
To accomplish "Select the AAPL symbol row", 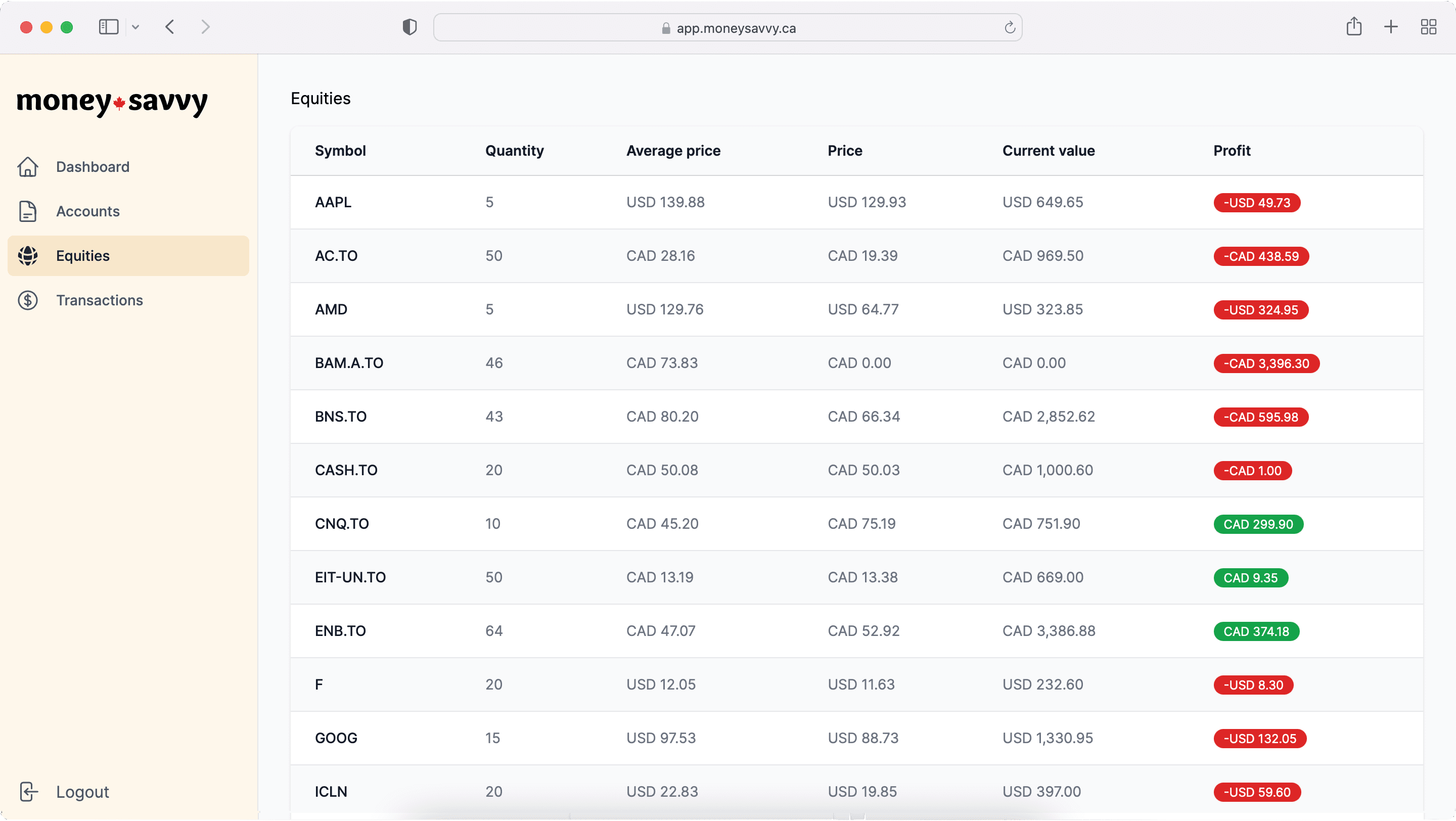I will click(333, 202).
